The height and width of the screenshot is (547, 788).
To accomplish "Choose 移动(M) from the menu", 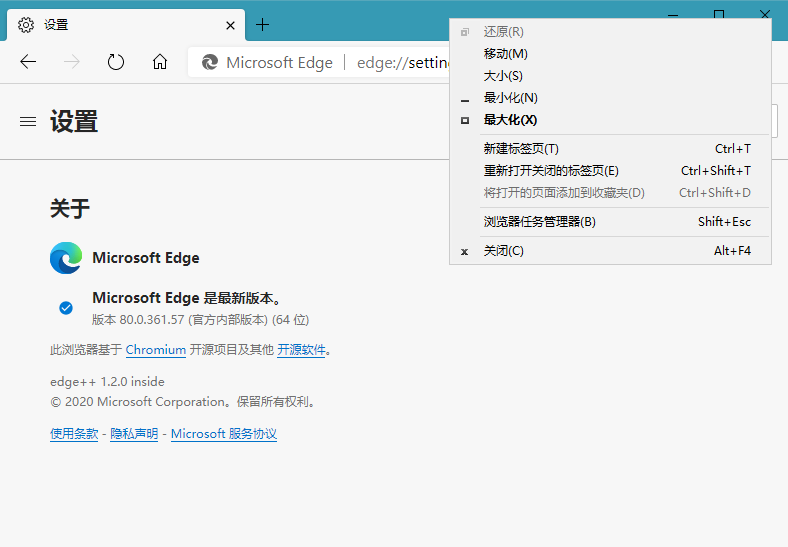I will [x=610, y=54].
